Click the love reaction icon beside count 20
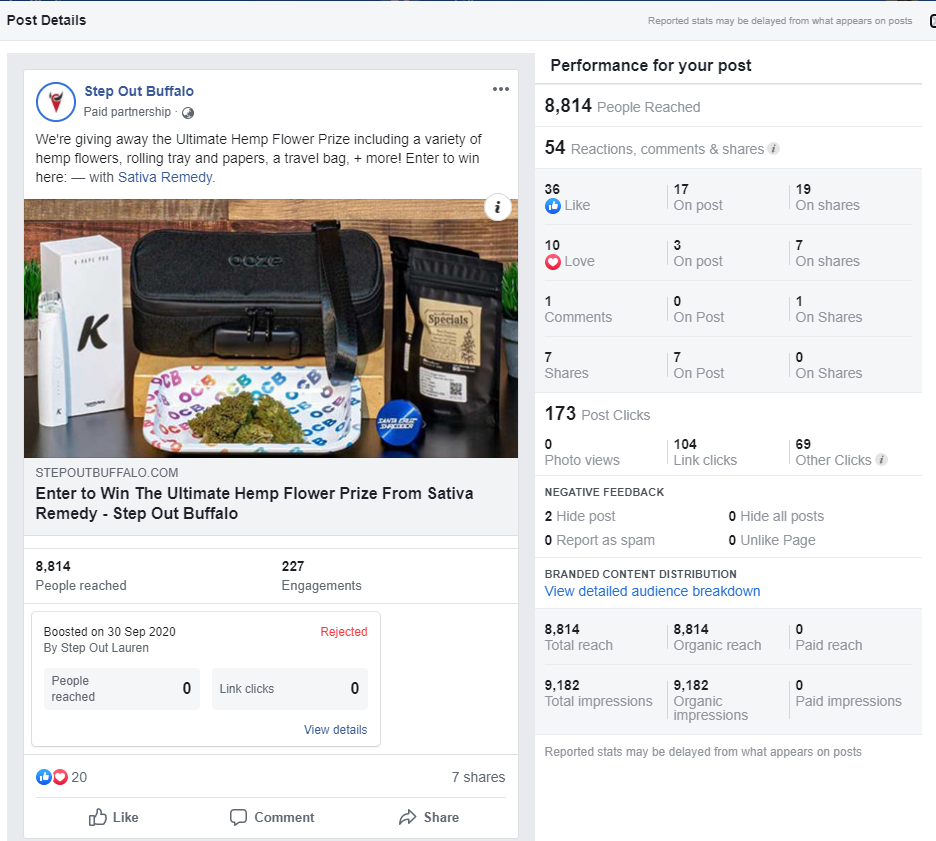The image size is (936, 841). 60,777
